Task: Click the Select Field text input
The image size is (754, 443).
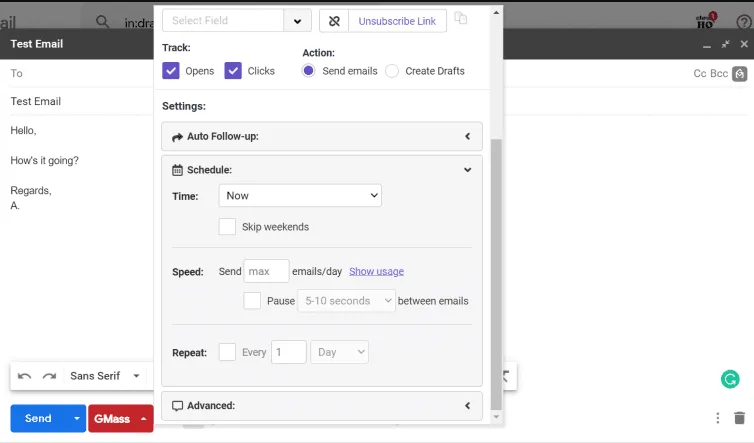Action: 223,21
